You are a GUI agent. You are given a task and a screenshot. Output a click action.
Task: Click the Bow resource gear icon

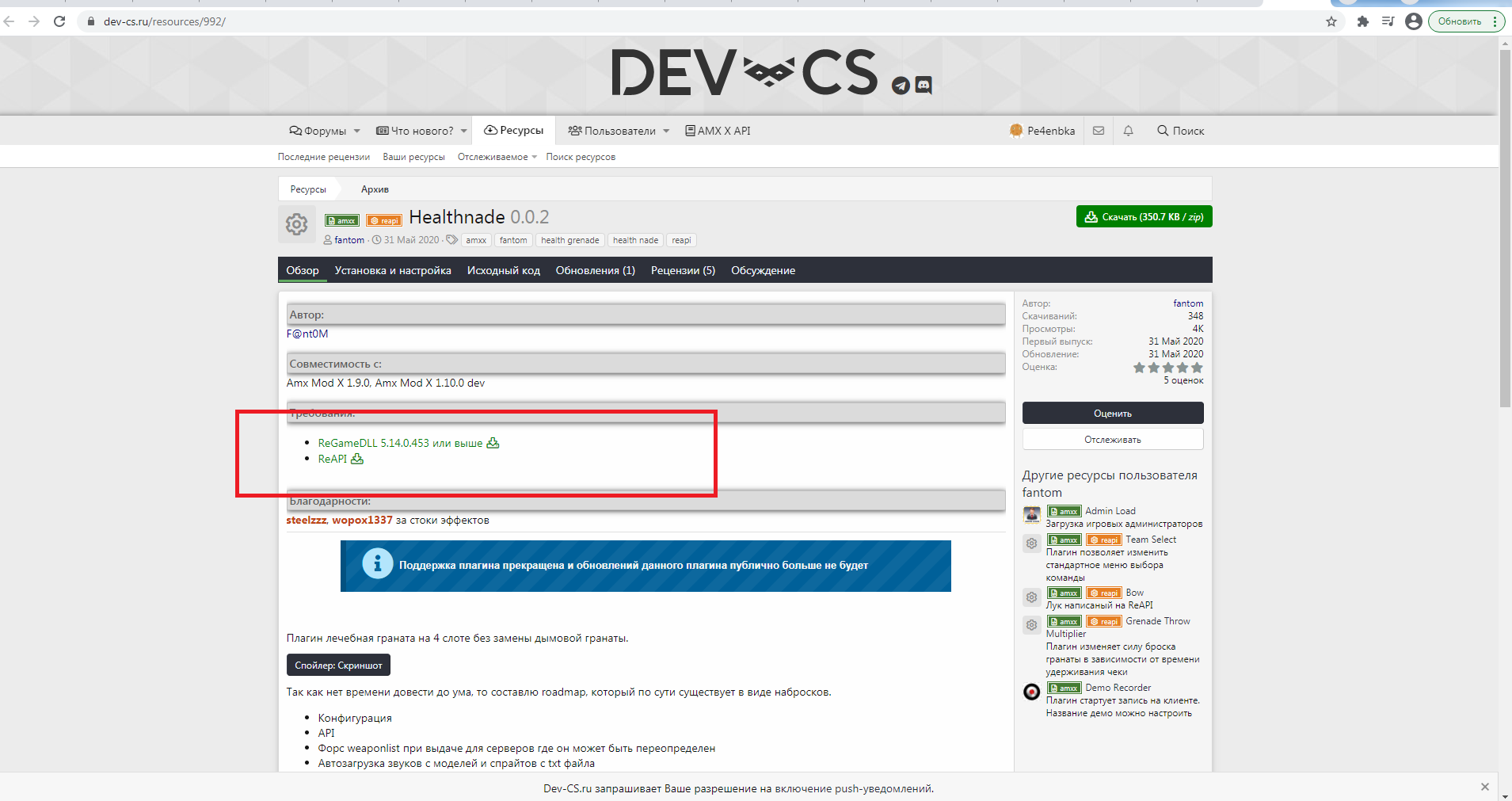click(1032, 597)
